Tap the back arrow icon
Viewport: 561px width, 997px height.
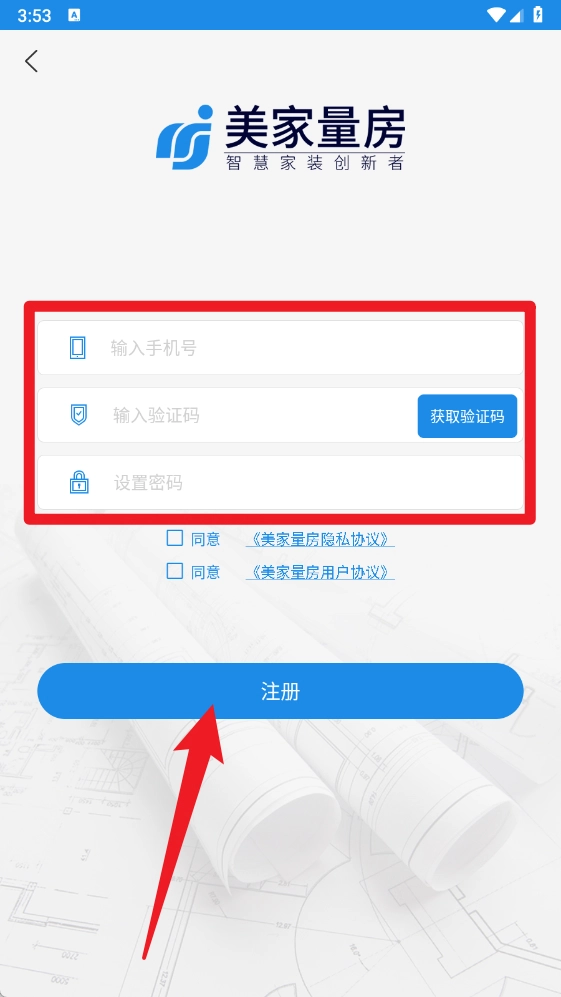[31, 61]
